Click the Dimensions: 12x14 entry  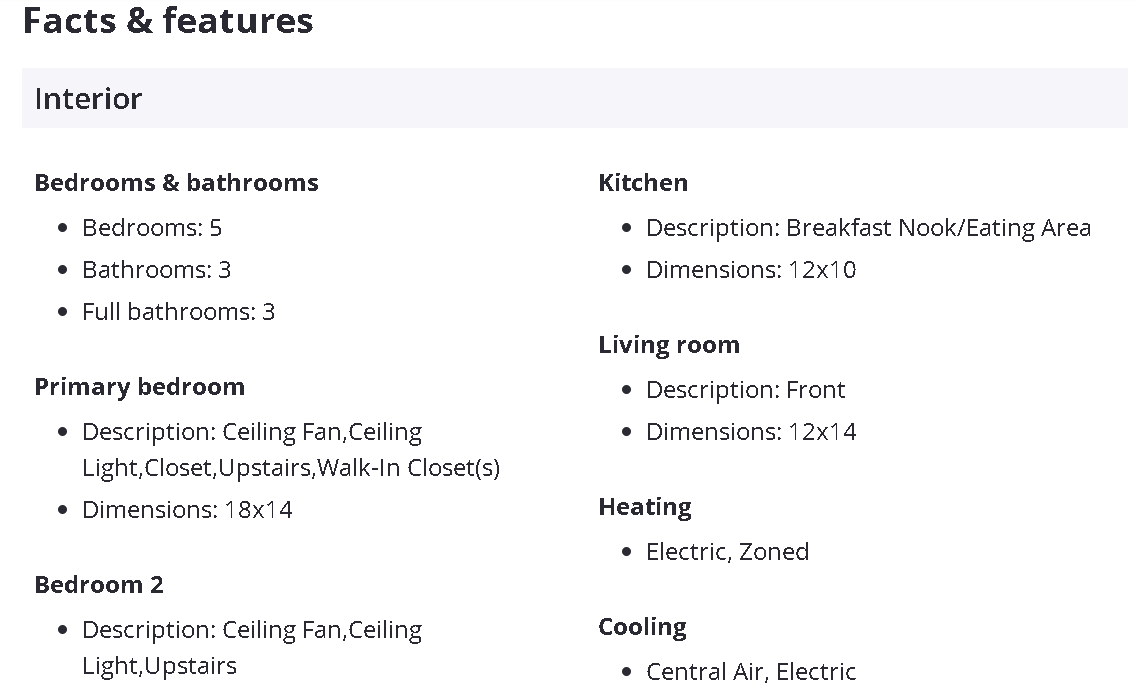pos(751,432)
